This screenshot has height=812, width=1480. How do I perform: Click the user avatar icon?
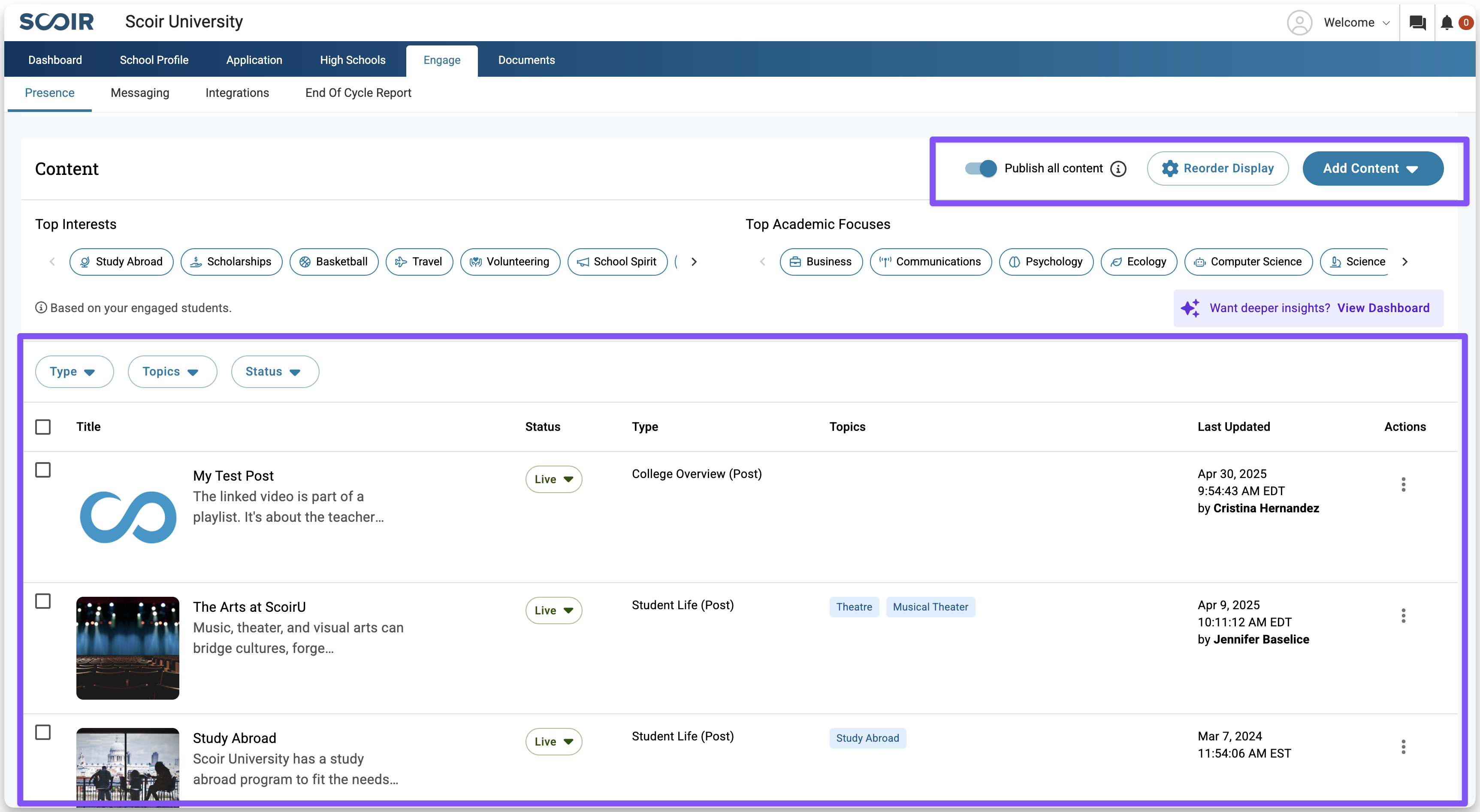coord(1299,22)
